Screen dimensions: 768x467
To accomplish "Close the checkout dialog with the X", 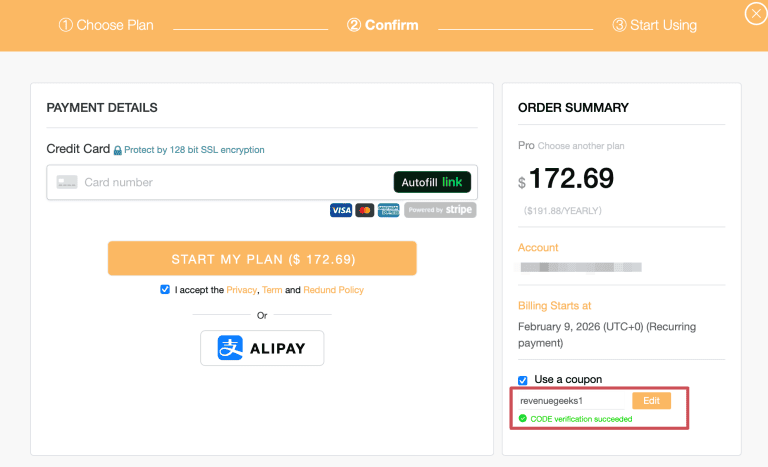I will coord(755,14).
